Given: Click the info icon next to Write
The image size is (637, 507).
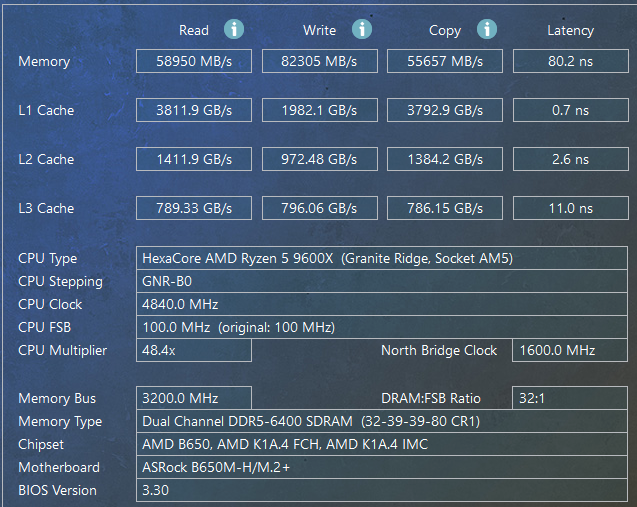Looking at the screenshot, I should point(362,29).
